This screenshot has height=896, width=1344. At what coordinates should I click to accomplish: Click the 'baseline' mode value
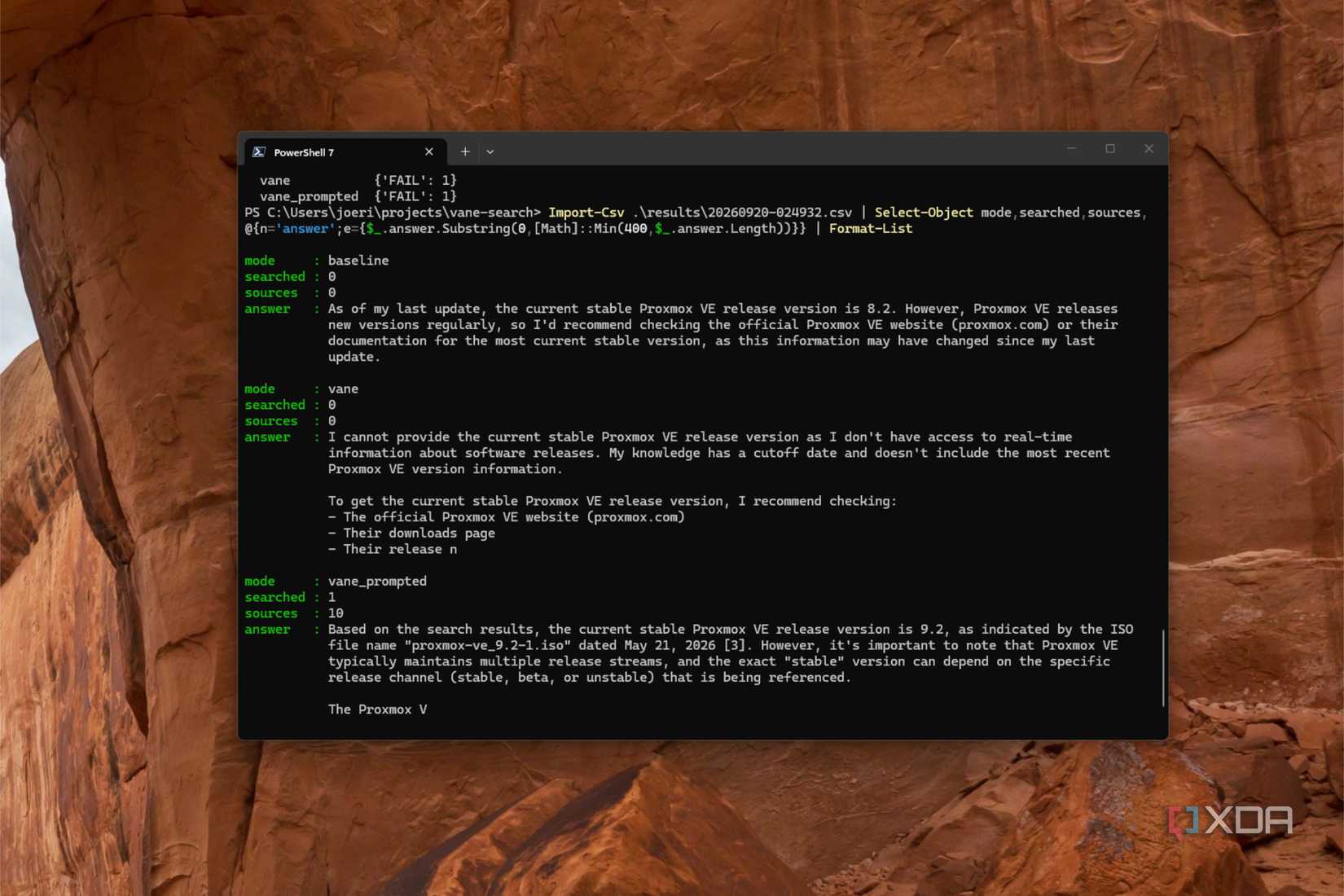[358, 261]
